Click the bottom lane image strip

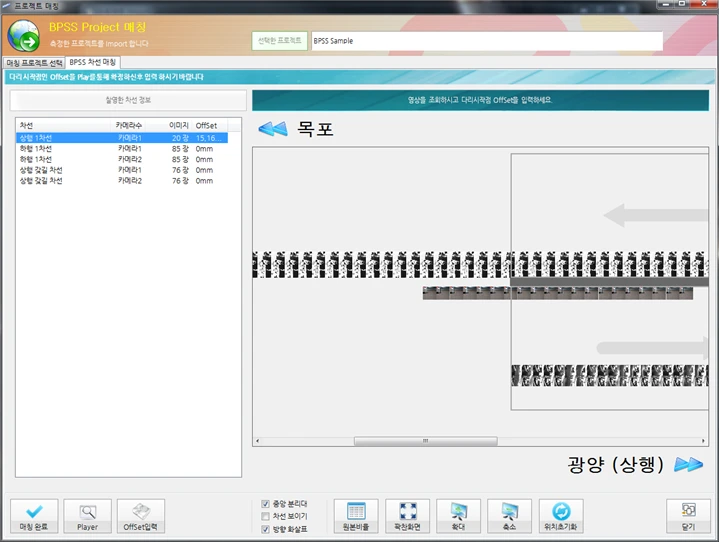(x=610, y=376)
